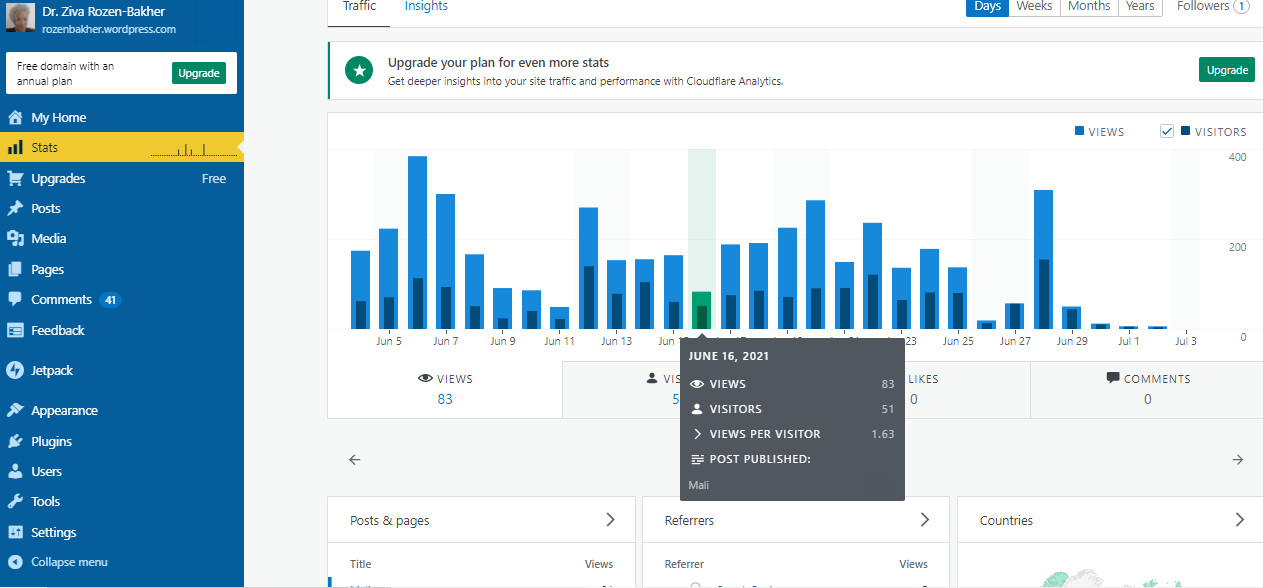The width and height of the screenshot is (1263, 588).
Task: Open Feedback menu item
Action: click(122, 330)
